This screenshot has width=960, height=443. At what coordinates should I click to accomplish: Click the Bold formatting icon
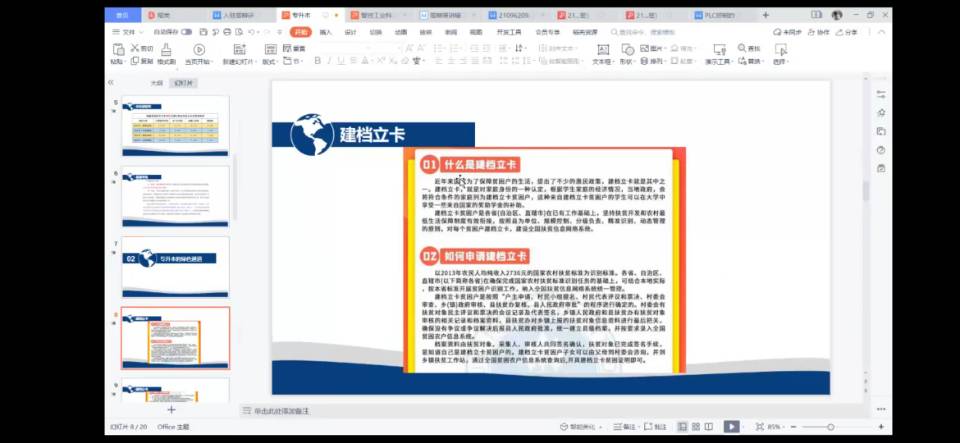tap(318, 61)
